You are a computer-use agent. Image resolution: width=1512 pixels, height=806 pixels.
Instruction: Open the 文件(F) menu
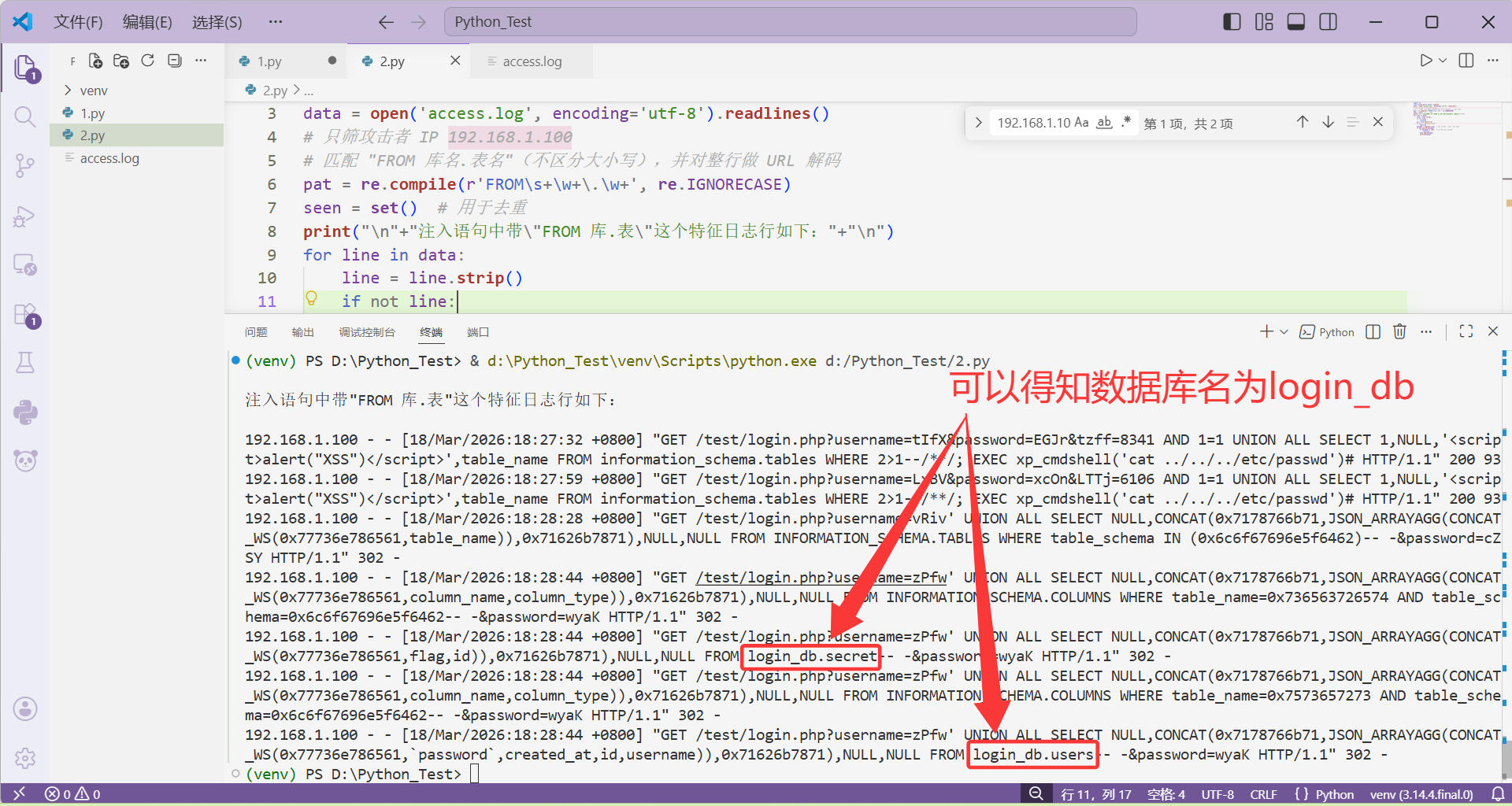point(78,22)
